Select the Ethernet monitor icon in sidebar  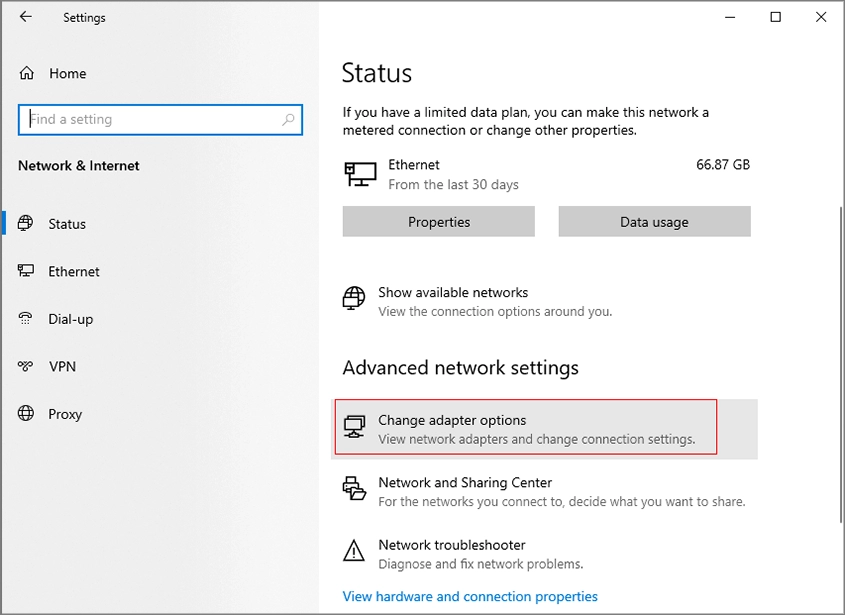click(x=25, y=271)
